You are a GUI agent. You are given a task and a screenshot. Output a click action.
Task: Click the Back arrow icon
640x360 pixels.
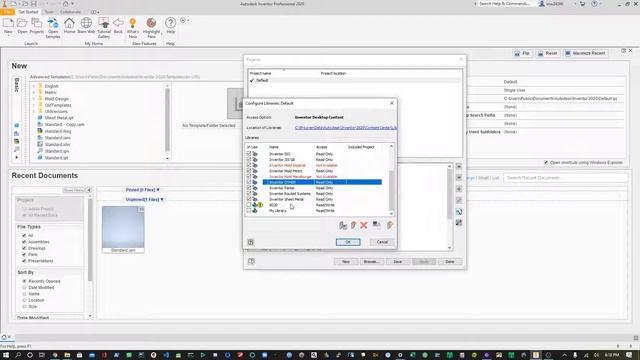pos(118,23)
